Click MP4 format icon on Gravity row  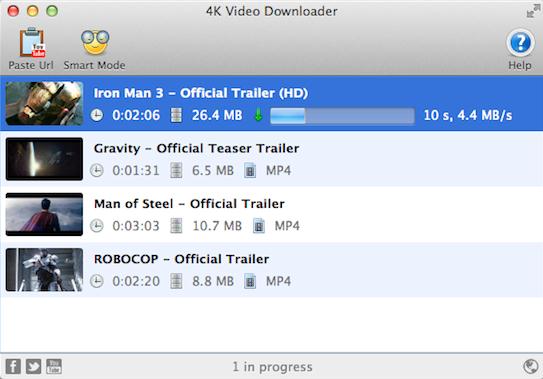click(250, 170)
